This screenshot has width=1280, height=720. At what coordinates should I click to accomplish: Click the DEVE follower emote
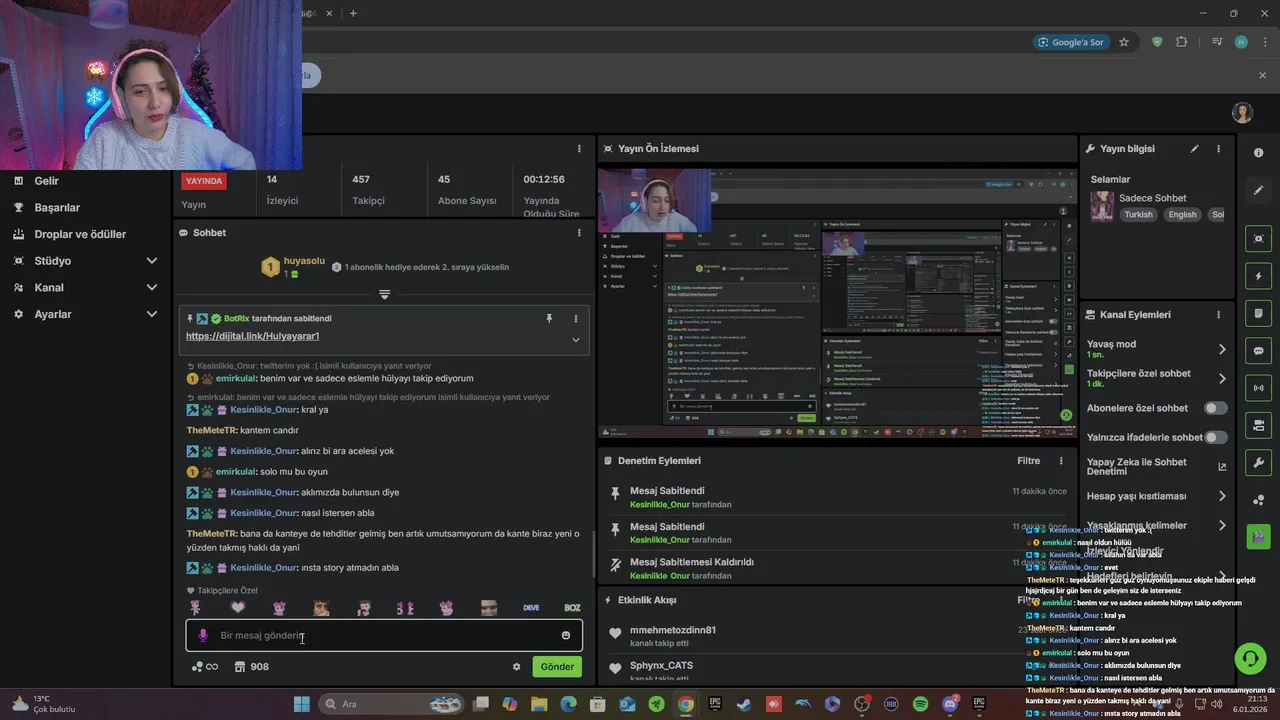click(x=531, y=607)
